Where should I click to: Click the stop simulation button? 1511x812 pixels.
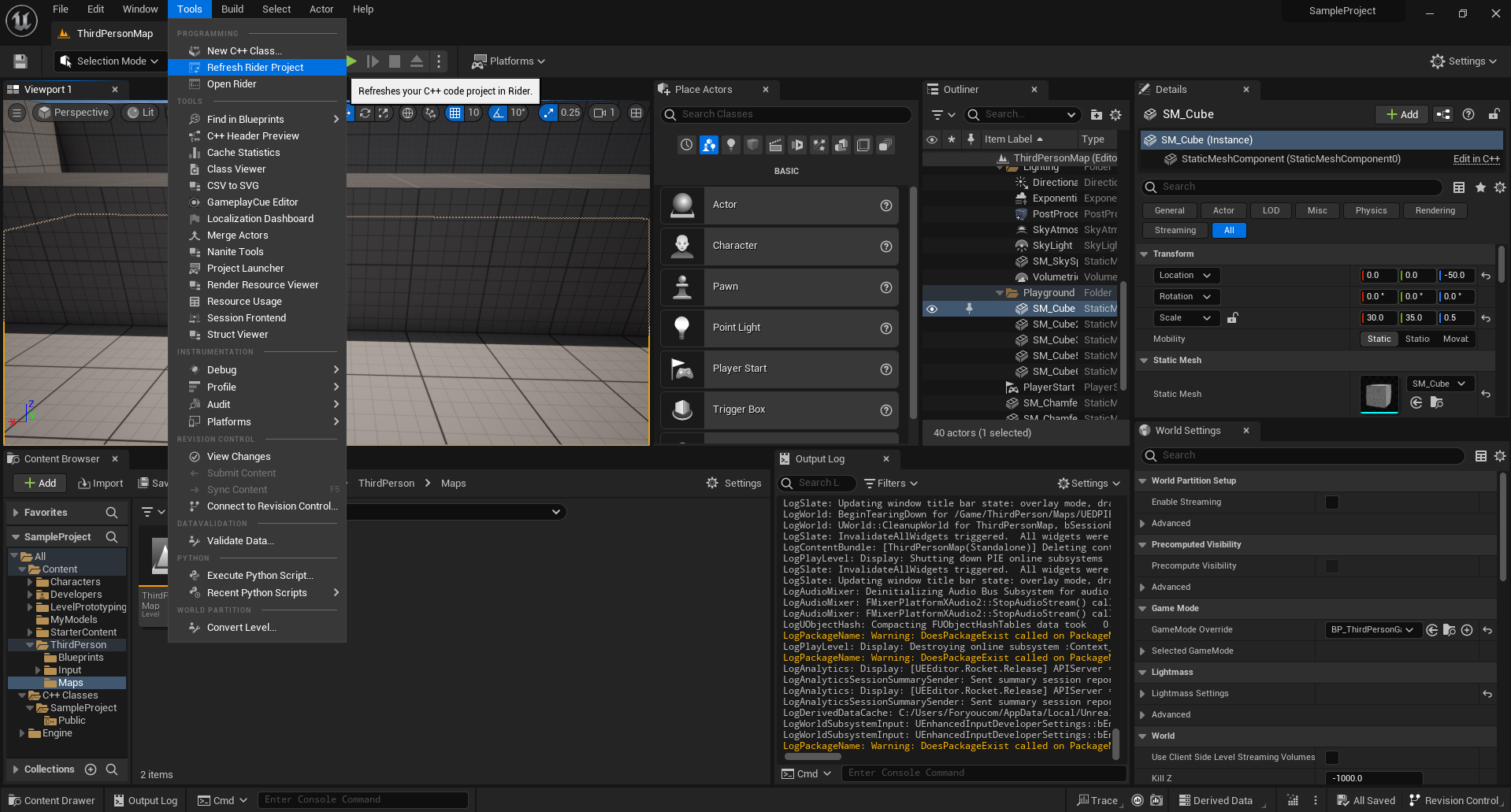[395, 61]
